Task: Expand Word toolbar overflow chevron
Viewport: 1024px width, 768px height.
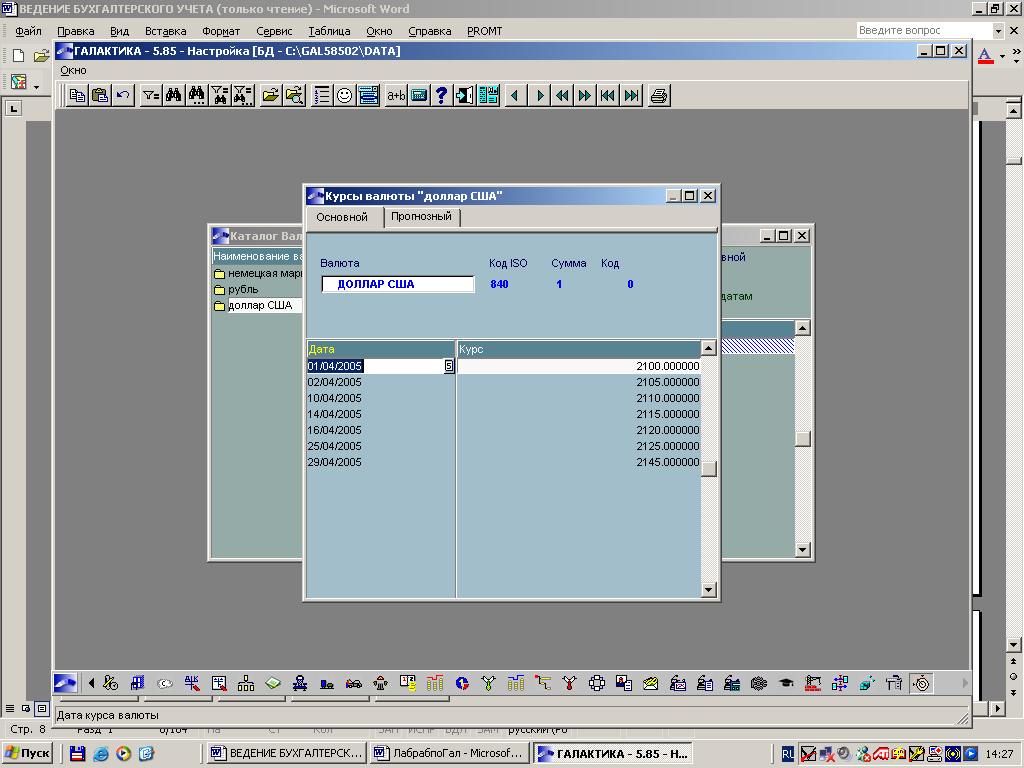Action: point(1016,56)
